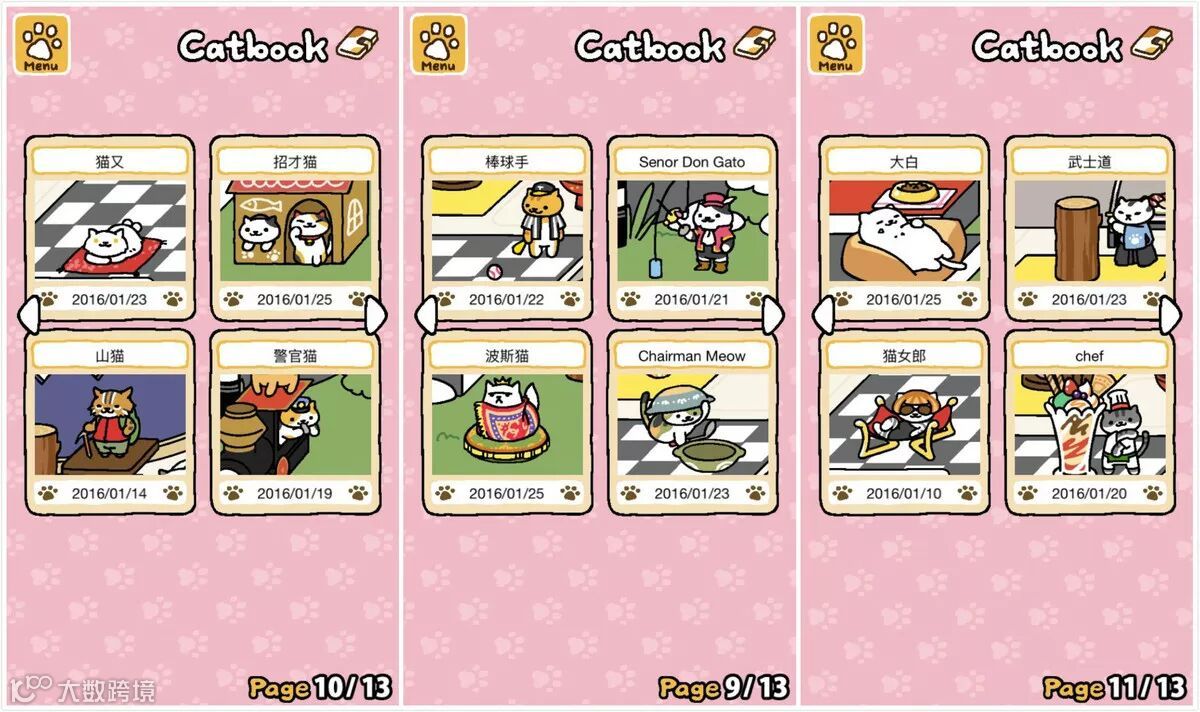
Task: Open the paw Menu on page 11 screen
Action: 835,44
